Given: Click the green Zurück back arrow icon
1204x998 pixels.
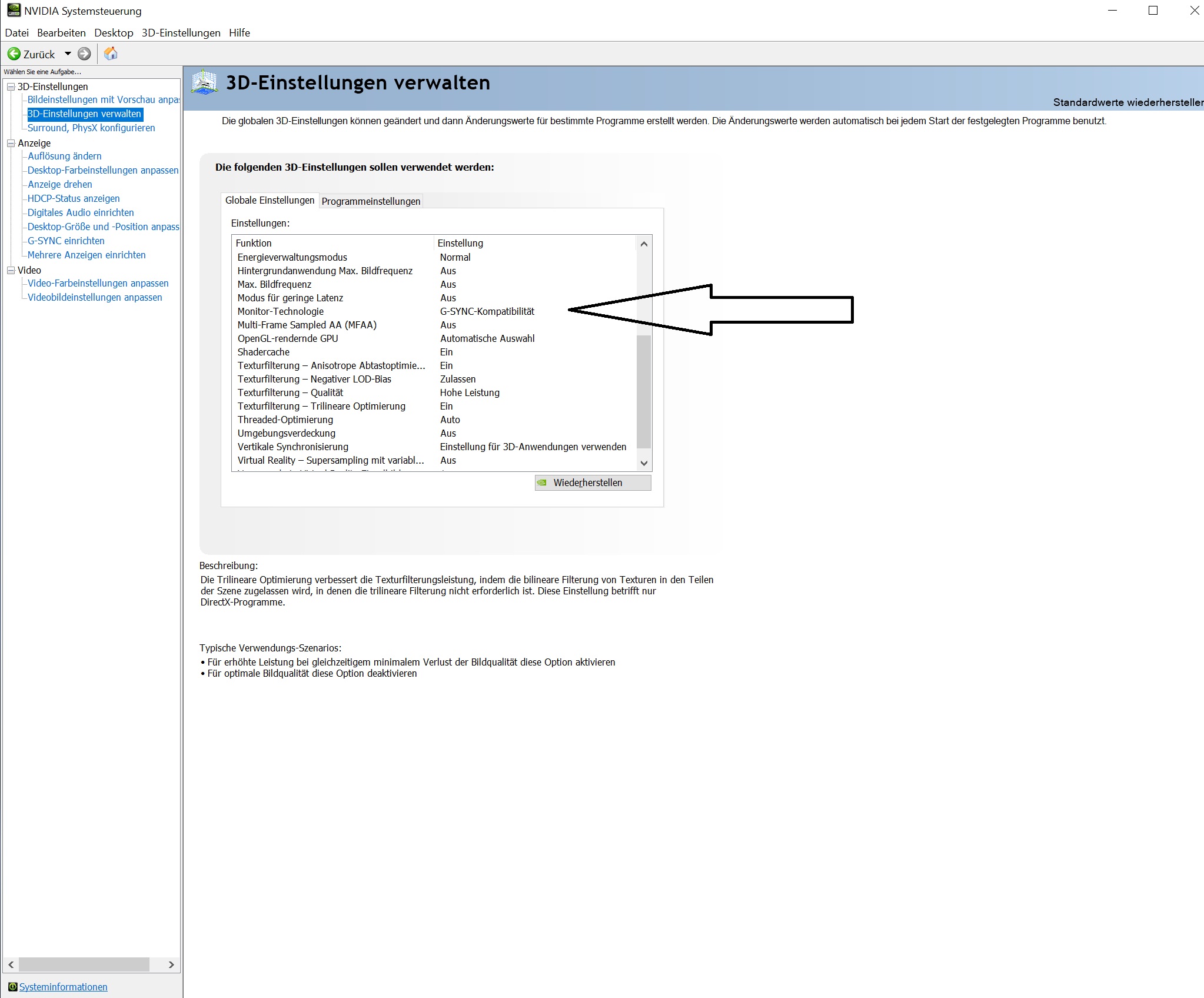Looking at the screenshot, I should click(14, 54).
